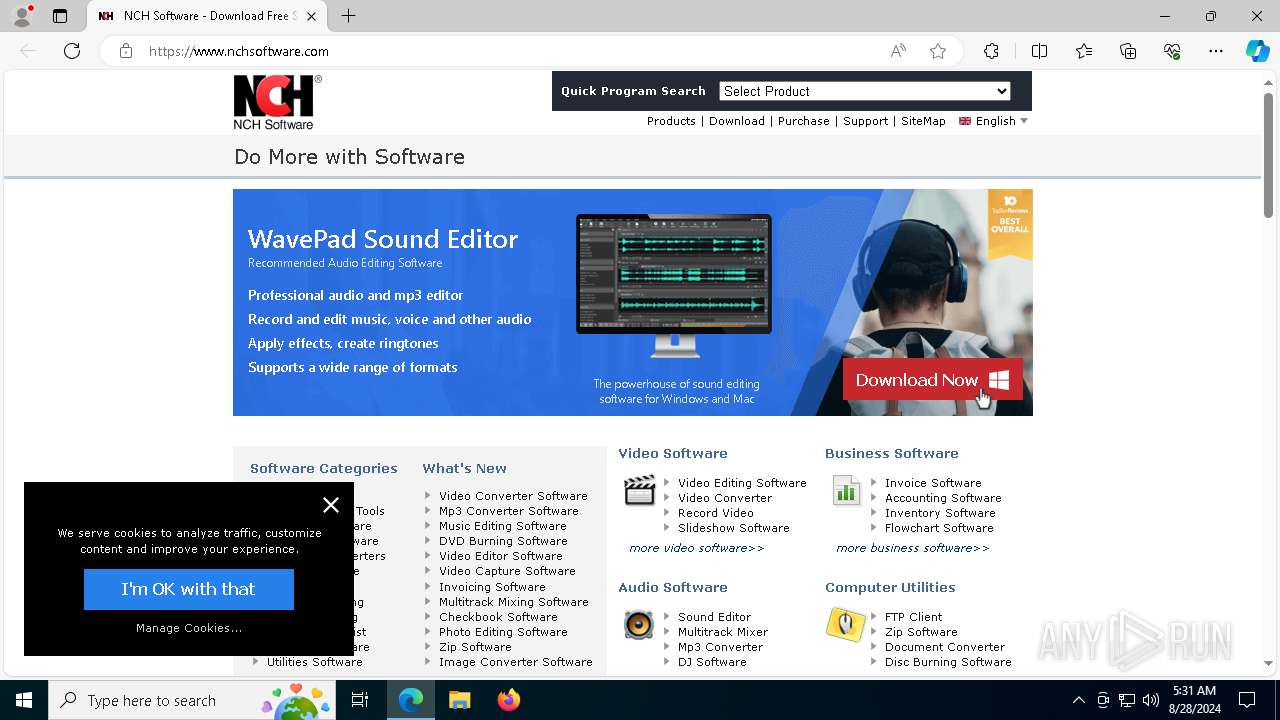Click the Audio Software speaker icon
This screenshot has width=1280, height=720.
(x=639, y=624)
